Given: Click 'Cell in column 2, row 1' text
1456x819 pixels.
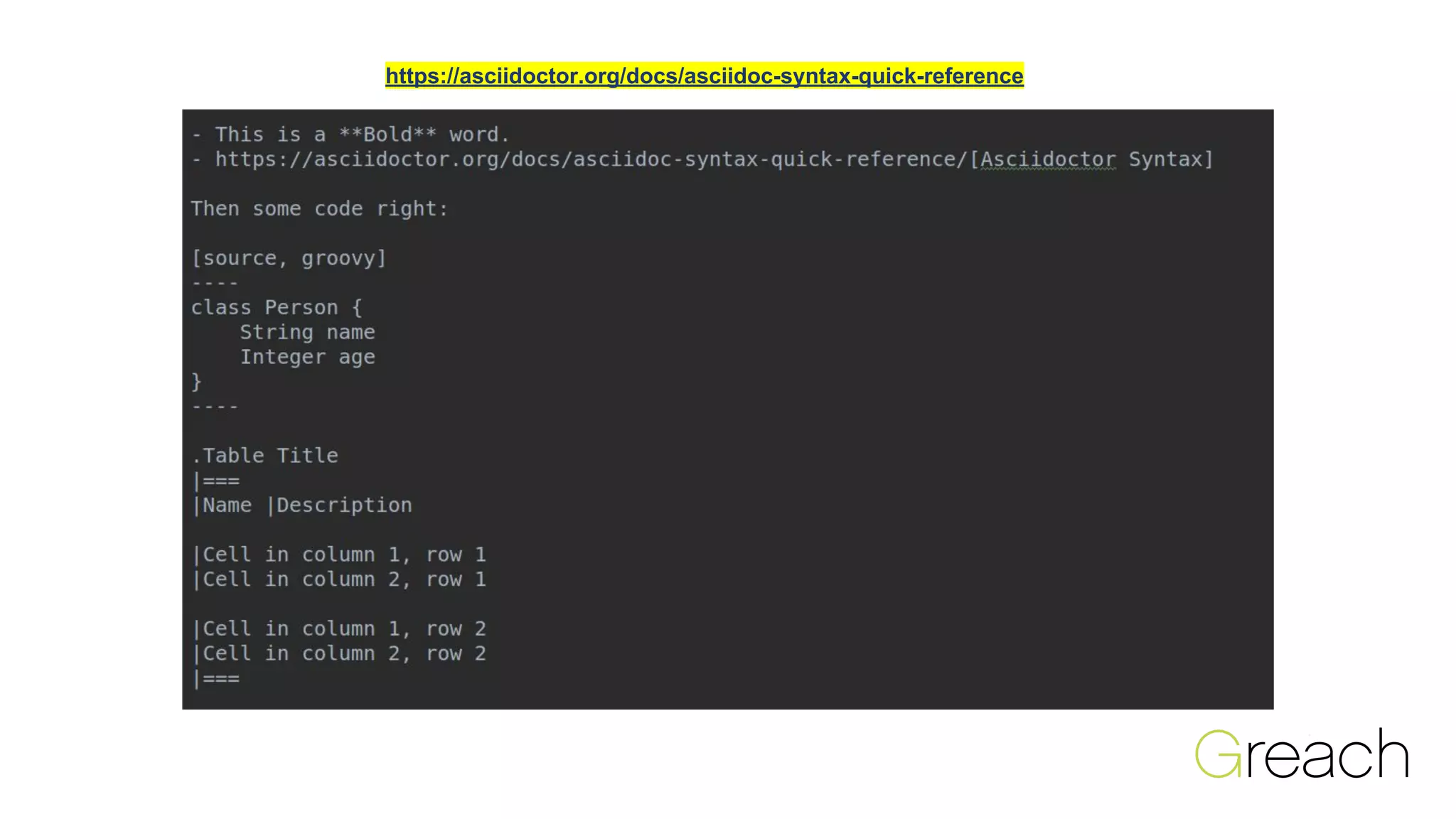Looking at the screenshot, I should 344,579.
